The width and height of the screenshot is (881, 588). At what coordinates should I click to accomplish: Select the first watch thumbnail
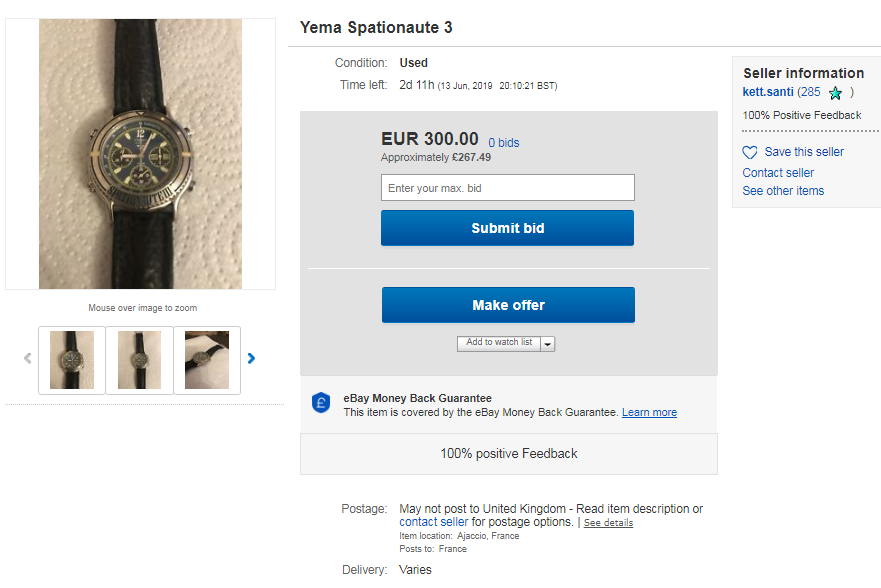pos(72,360)
